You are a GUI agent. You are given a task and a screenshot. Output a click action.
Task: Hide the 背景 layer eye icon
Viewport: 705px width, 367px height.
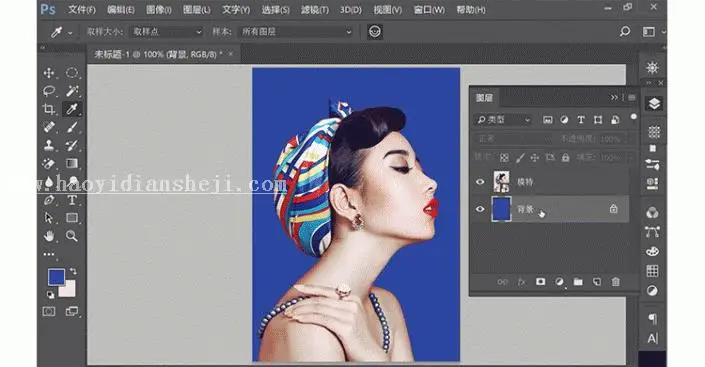pos(480,209)
